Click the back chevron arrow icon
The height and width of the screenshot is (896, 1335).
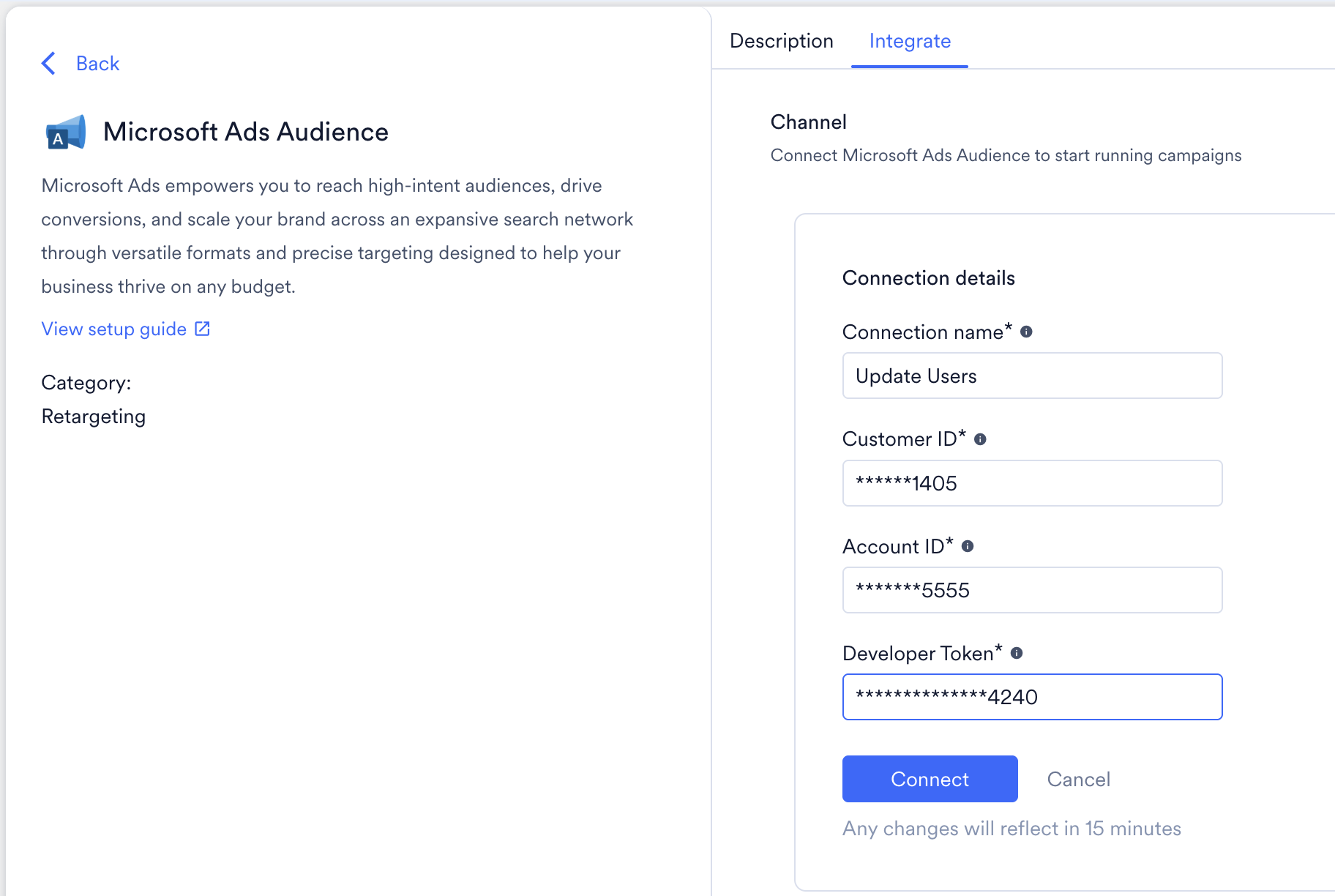[49, 64]
